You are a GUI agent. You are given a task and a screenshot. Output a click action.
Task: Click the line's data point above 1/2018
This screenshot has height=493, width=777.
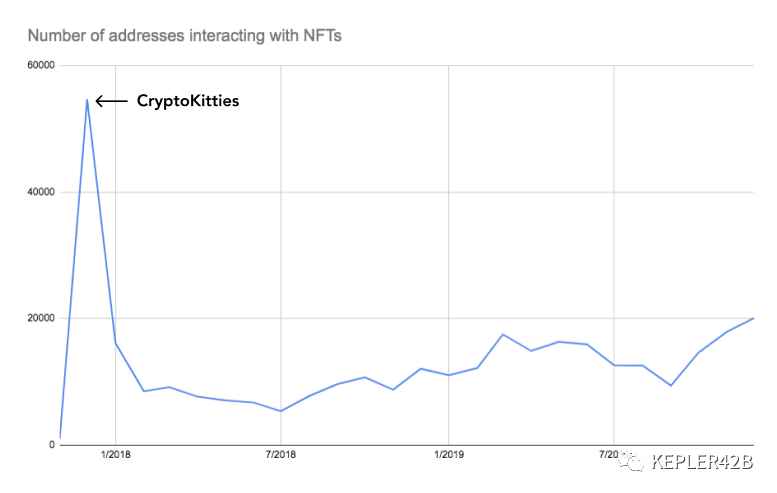pyautogui.click(x=115, y=343)
